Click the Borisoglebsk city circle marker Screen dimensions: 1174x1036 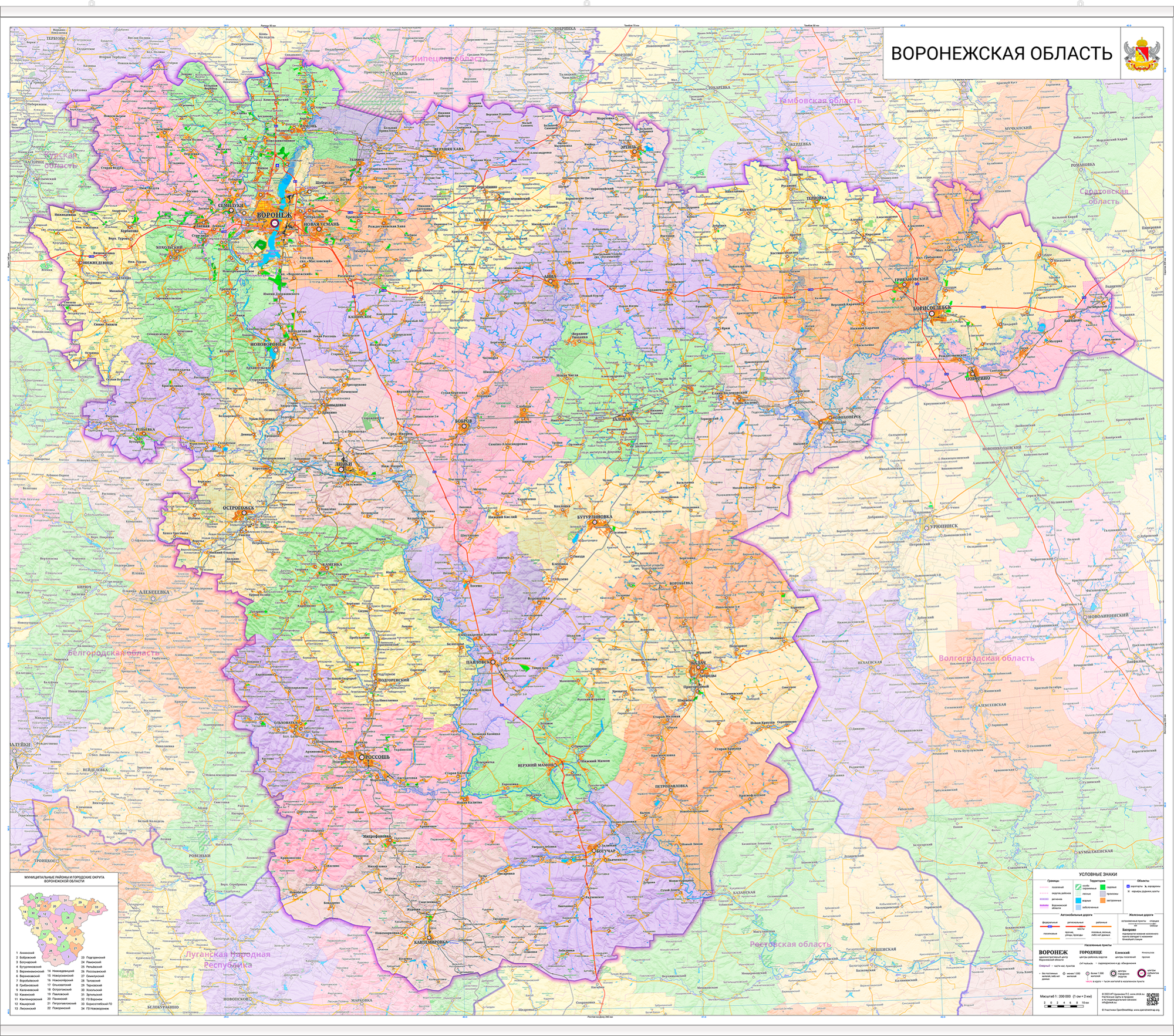pyautogui.click(x=932, y=313)
